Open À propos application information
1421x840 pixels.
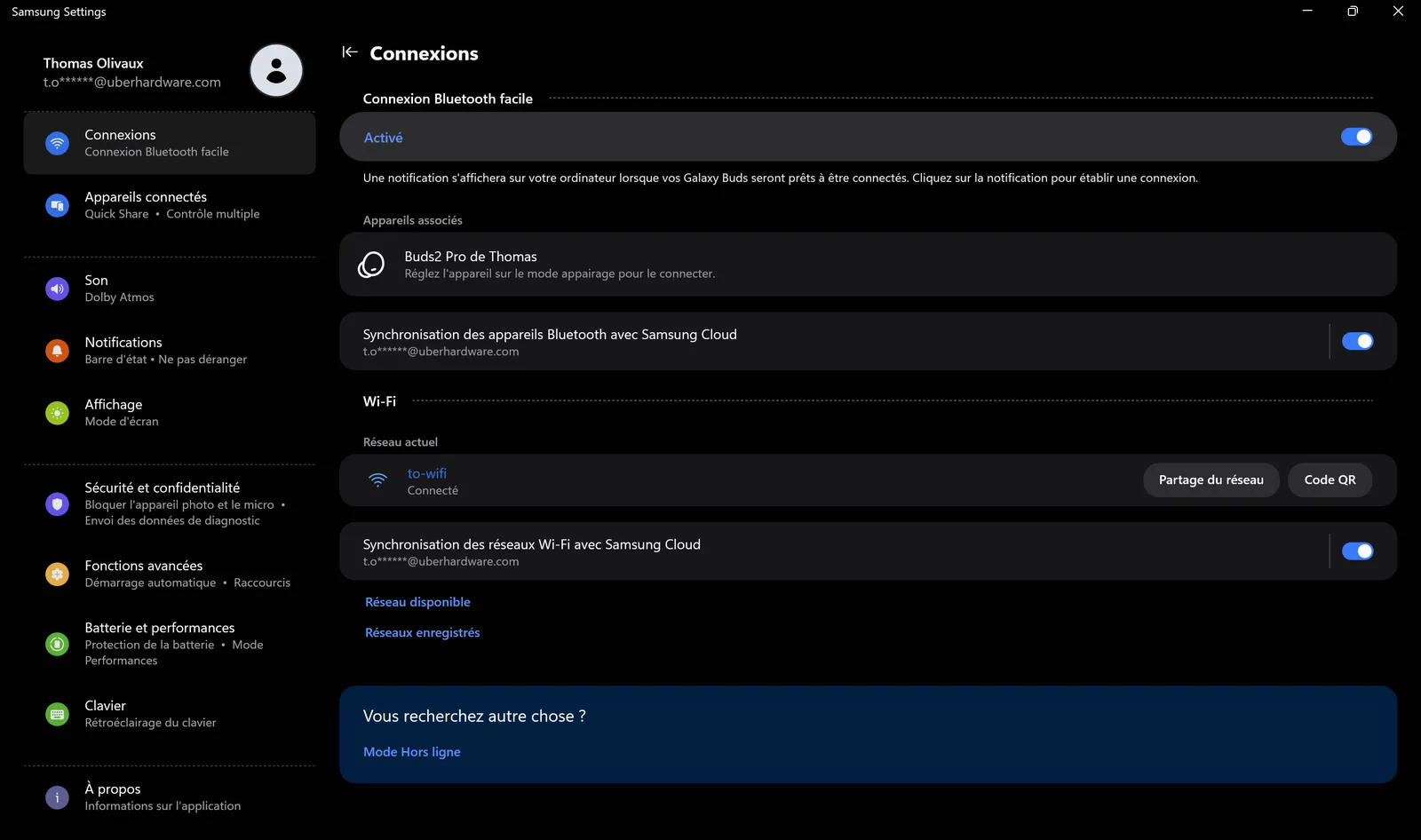coord(170,797)
